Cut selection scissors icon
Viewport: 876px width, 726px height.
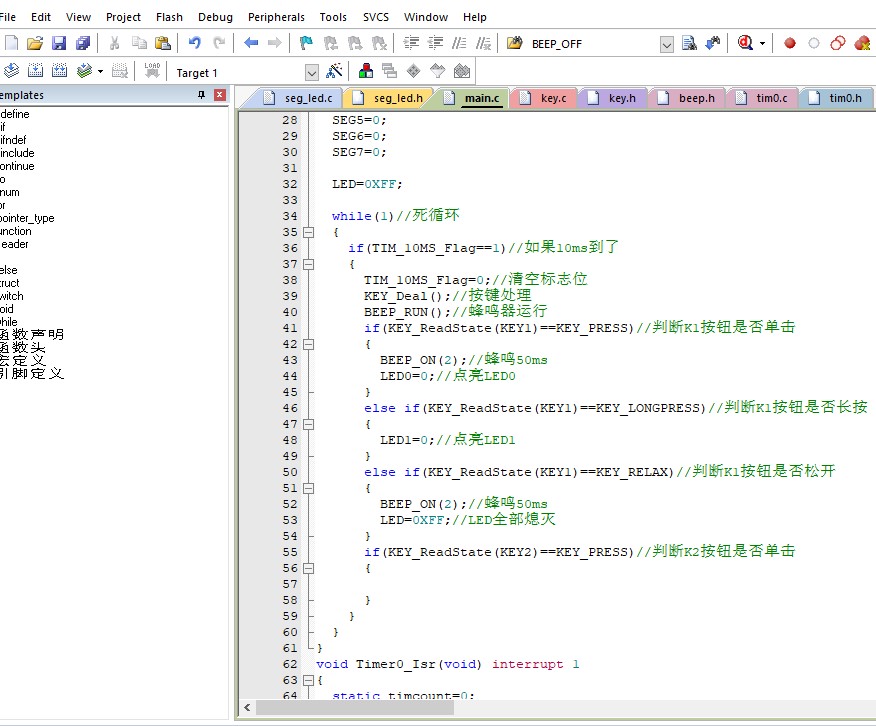(x=115, y=43)
